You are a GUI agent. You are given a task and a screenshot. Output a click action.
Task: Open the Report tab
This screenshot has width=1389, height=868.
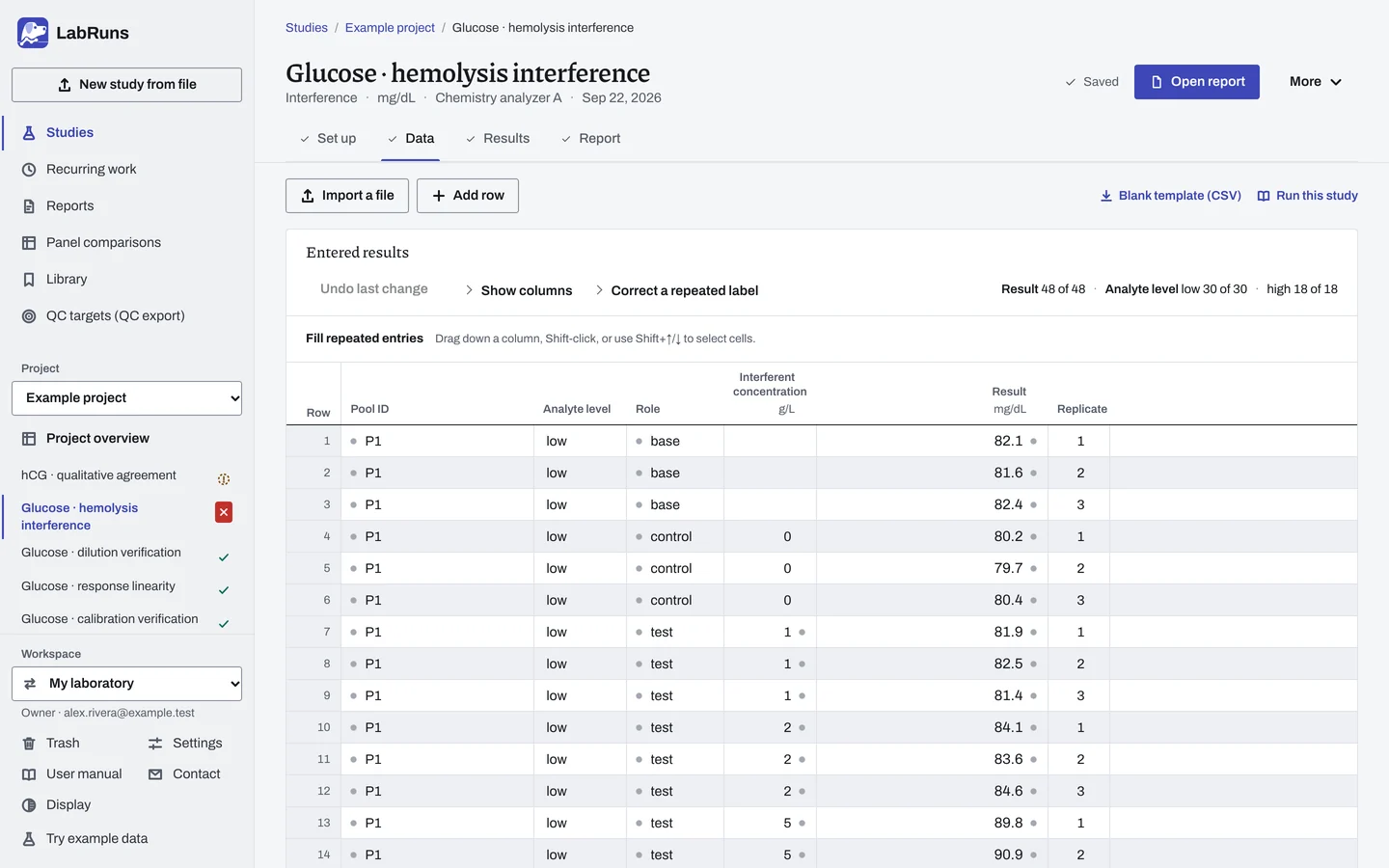[x=590, y=139]
